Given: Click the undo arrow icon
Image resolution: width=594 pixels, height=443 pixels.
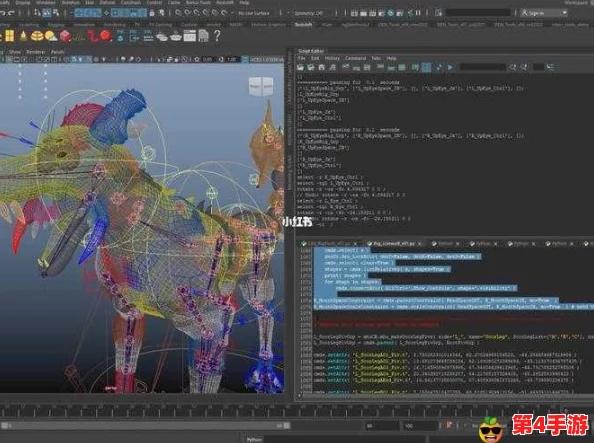Looking at the screenshot, I should pyautogui.click(x=2, y=13).
